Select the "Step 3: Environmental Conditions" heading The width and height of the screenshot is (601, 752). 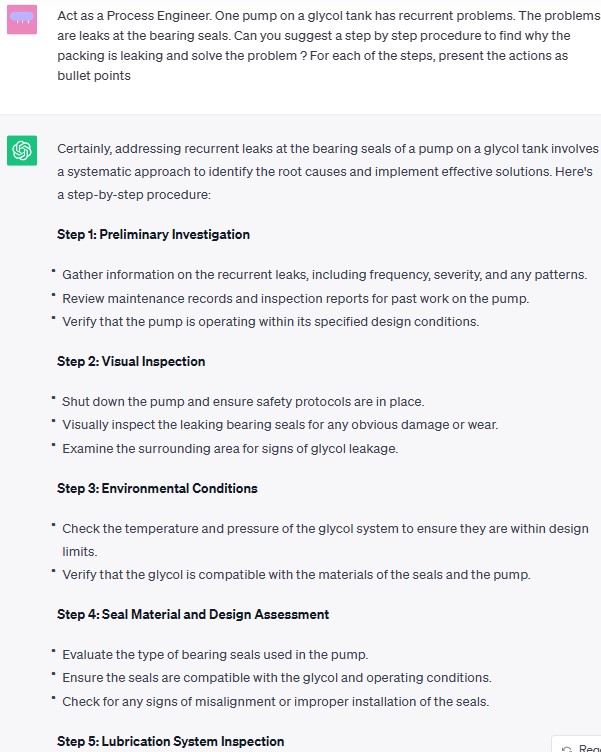pyautogui.click(x=157, y=489)
